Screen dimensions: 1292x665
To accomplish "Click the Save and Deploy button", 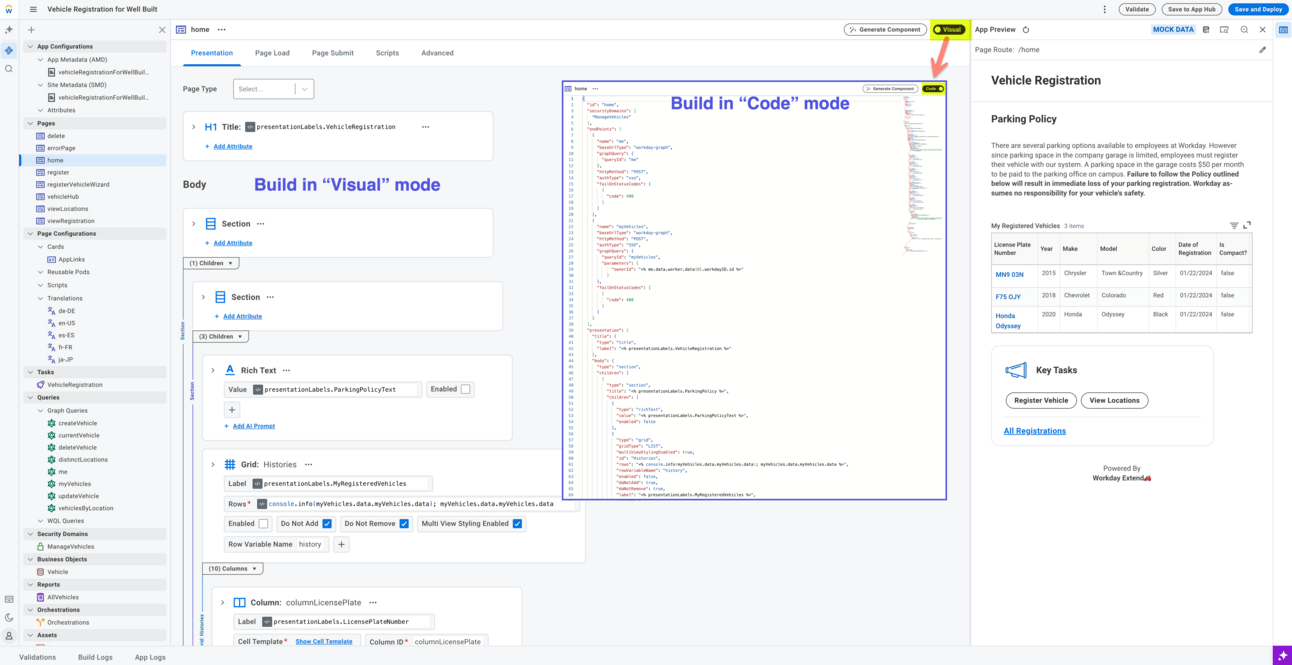I will (x=1258, y=9).
